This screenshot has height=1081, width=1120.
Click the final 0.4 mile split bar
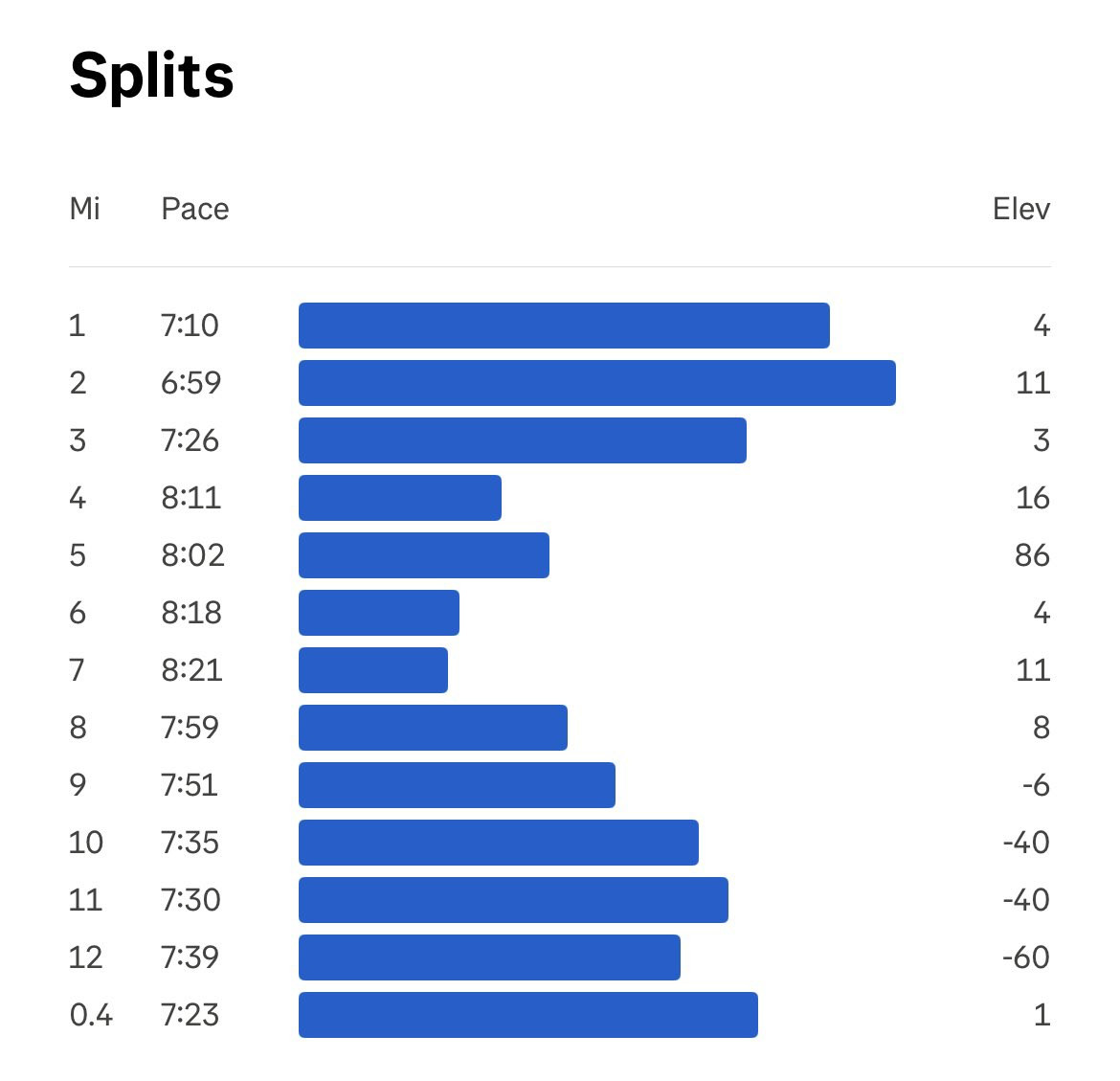click(528, 1015)
